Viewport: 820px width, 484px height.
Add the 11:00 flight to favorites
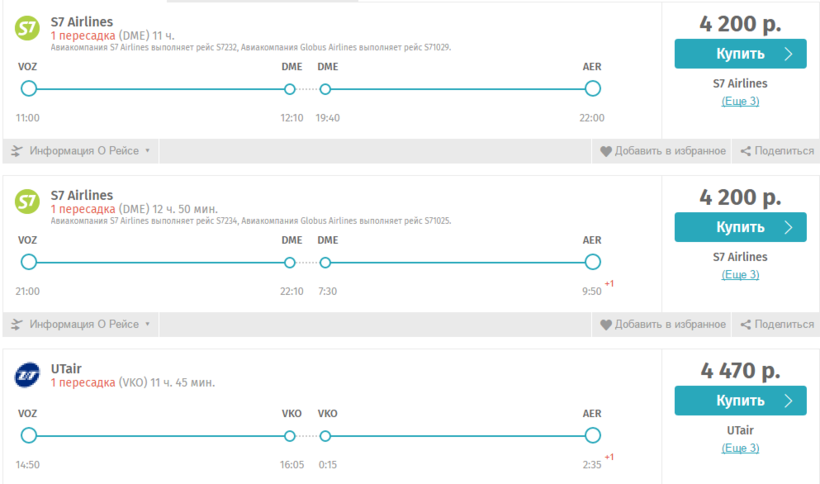669,151
